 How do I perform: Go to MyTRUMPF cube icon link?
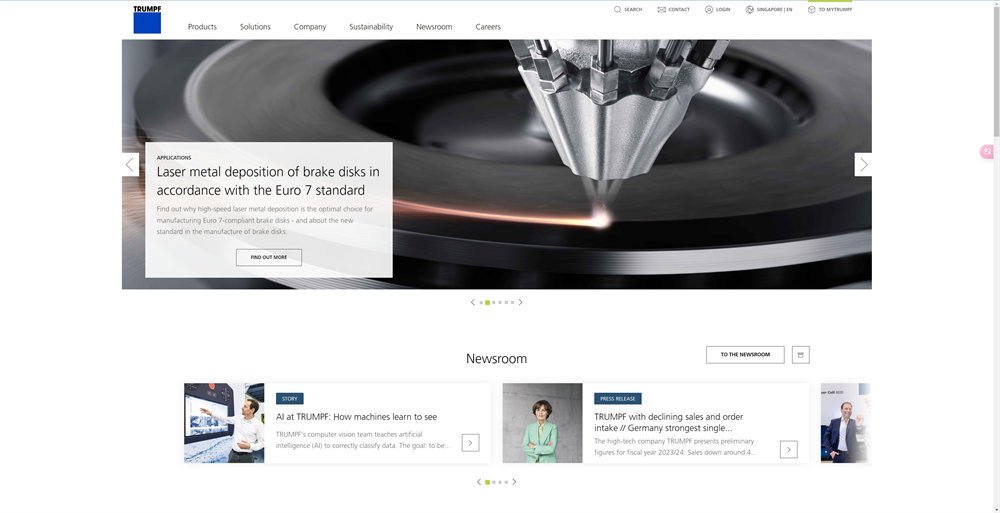[x=811, y=10]
